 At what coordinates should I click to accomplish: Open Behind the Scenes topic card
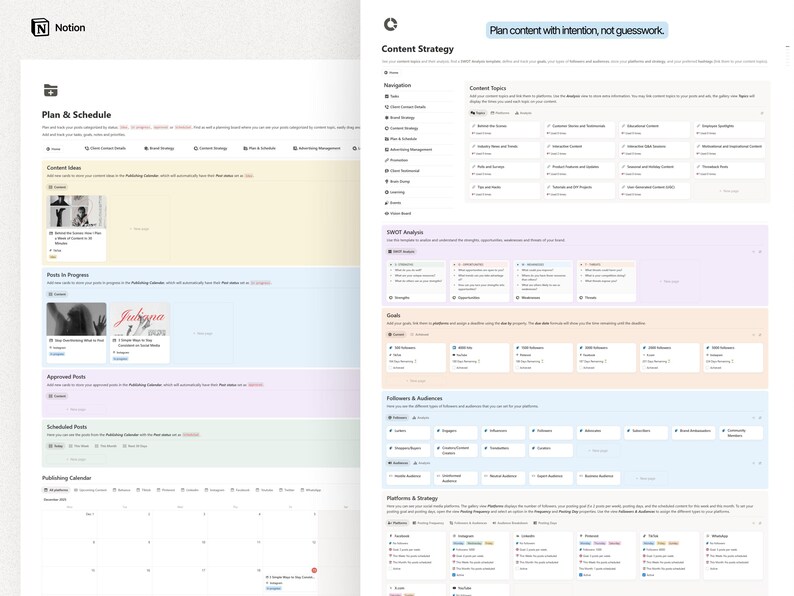coord(504,129)
